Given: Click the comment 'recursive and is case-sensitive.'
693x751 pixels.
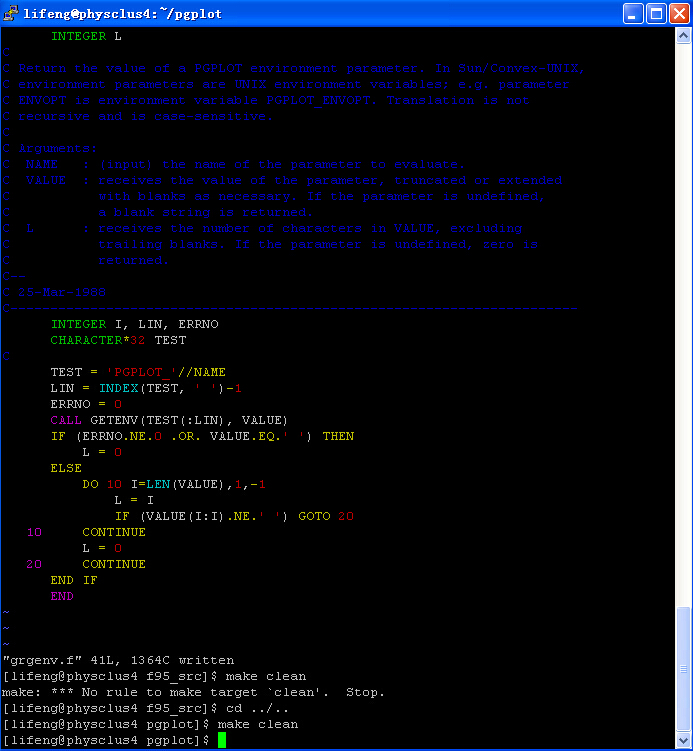Looking at the screenshot, I should [146, 116].
